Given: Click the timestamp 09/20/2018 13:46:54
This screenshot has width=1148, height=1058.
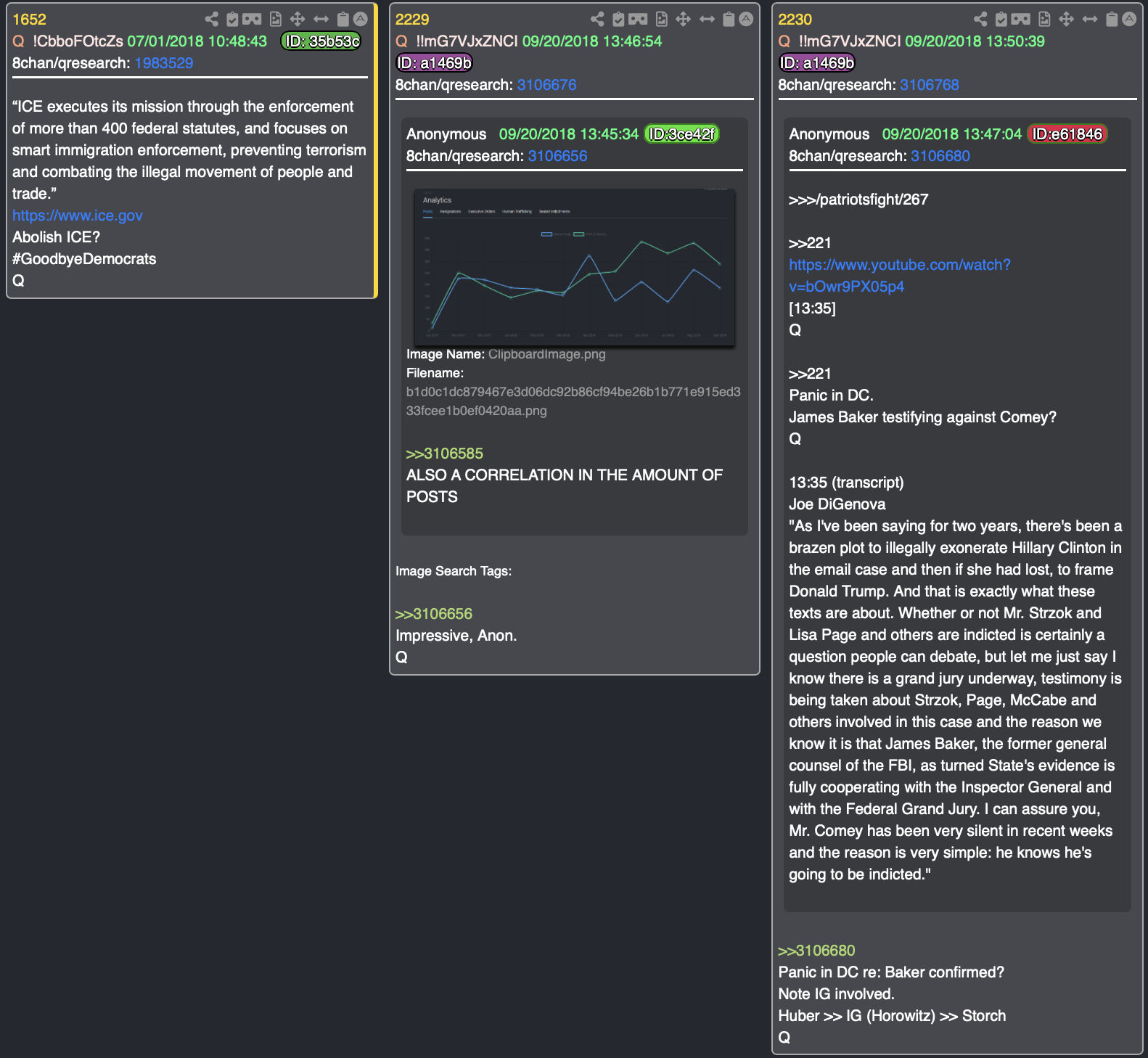Looking at the screenshot, I should [592, 41].
